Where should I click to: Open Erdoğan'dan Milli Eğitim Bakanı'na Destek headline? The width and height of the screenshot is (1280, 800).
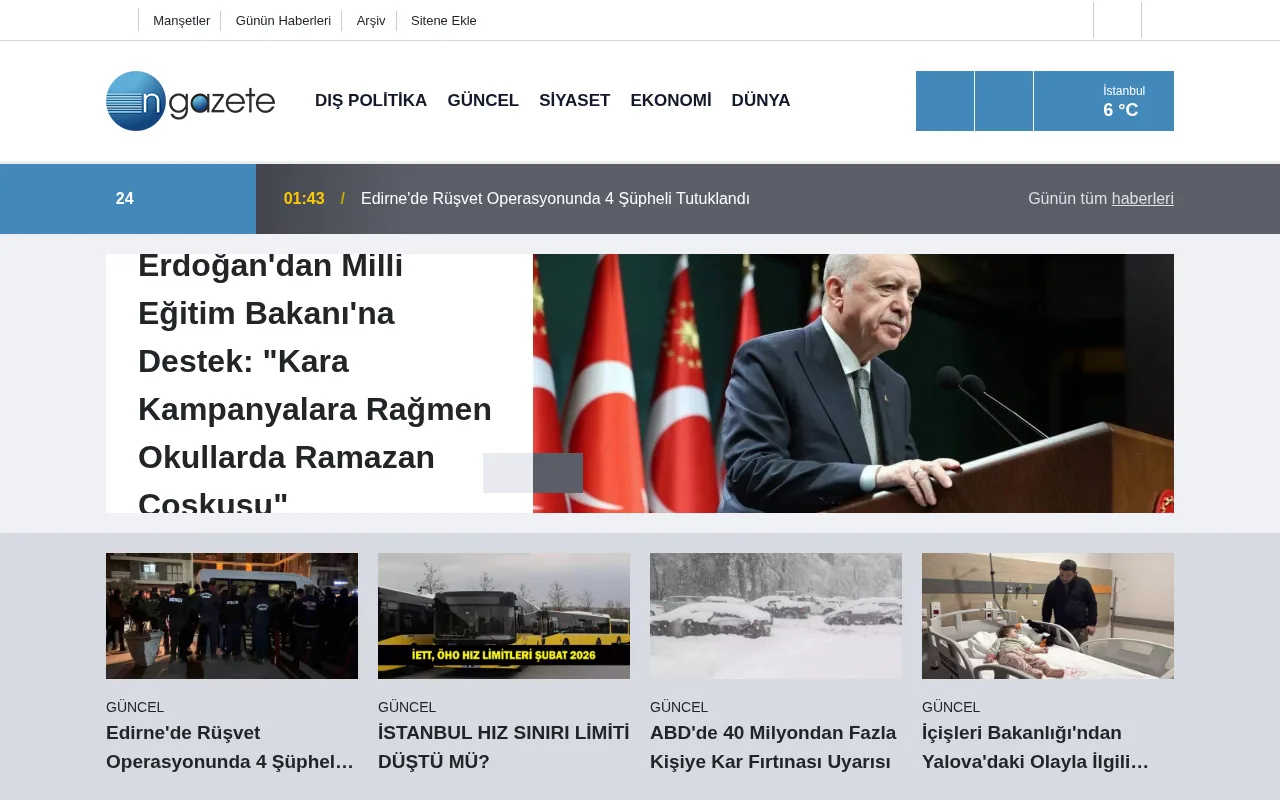[315, 384]
